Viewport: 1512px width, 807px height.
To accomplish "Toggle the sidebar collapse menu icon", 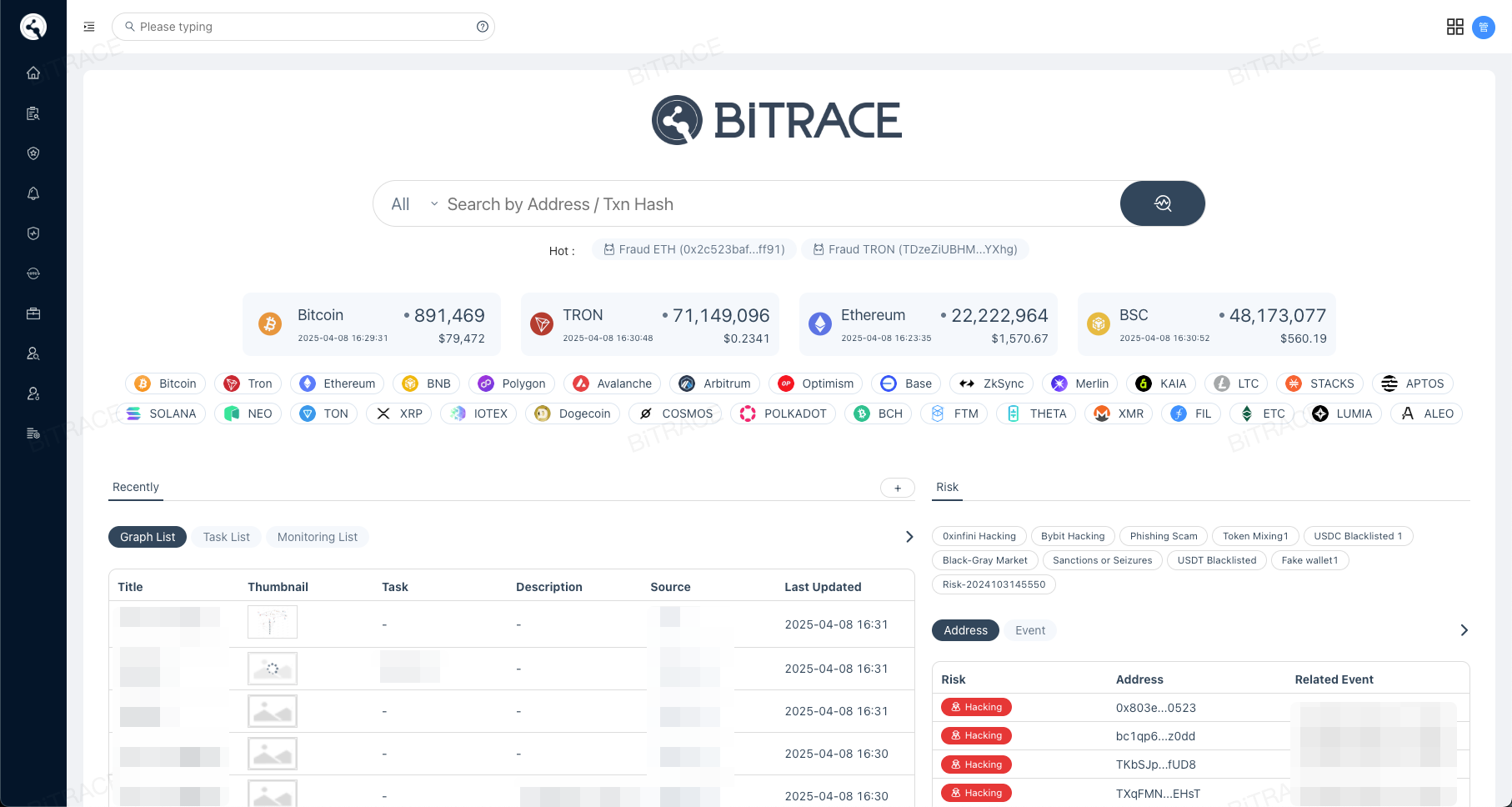I will click(x=89, y=27).
